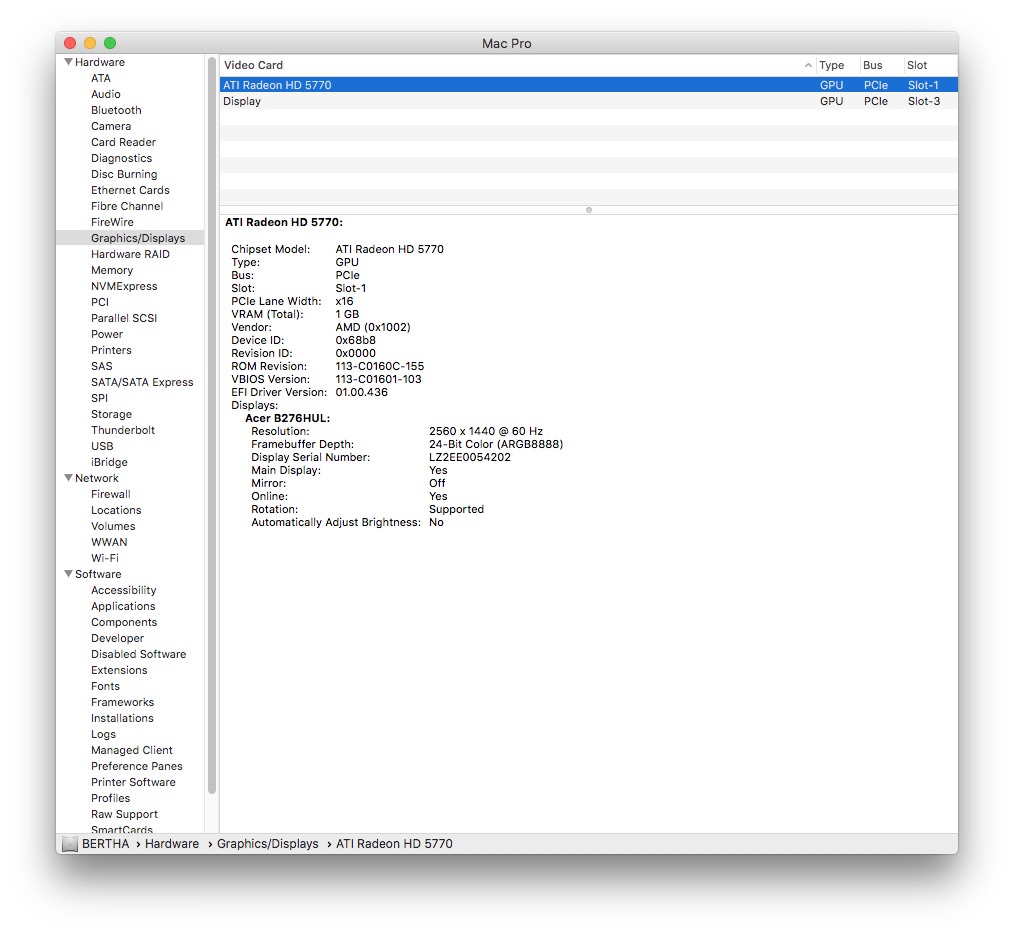1014x934 pixels.
Task: Click the Video Card sort arrow
Action: click(808, 65)
